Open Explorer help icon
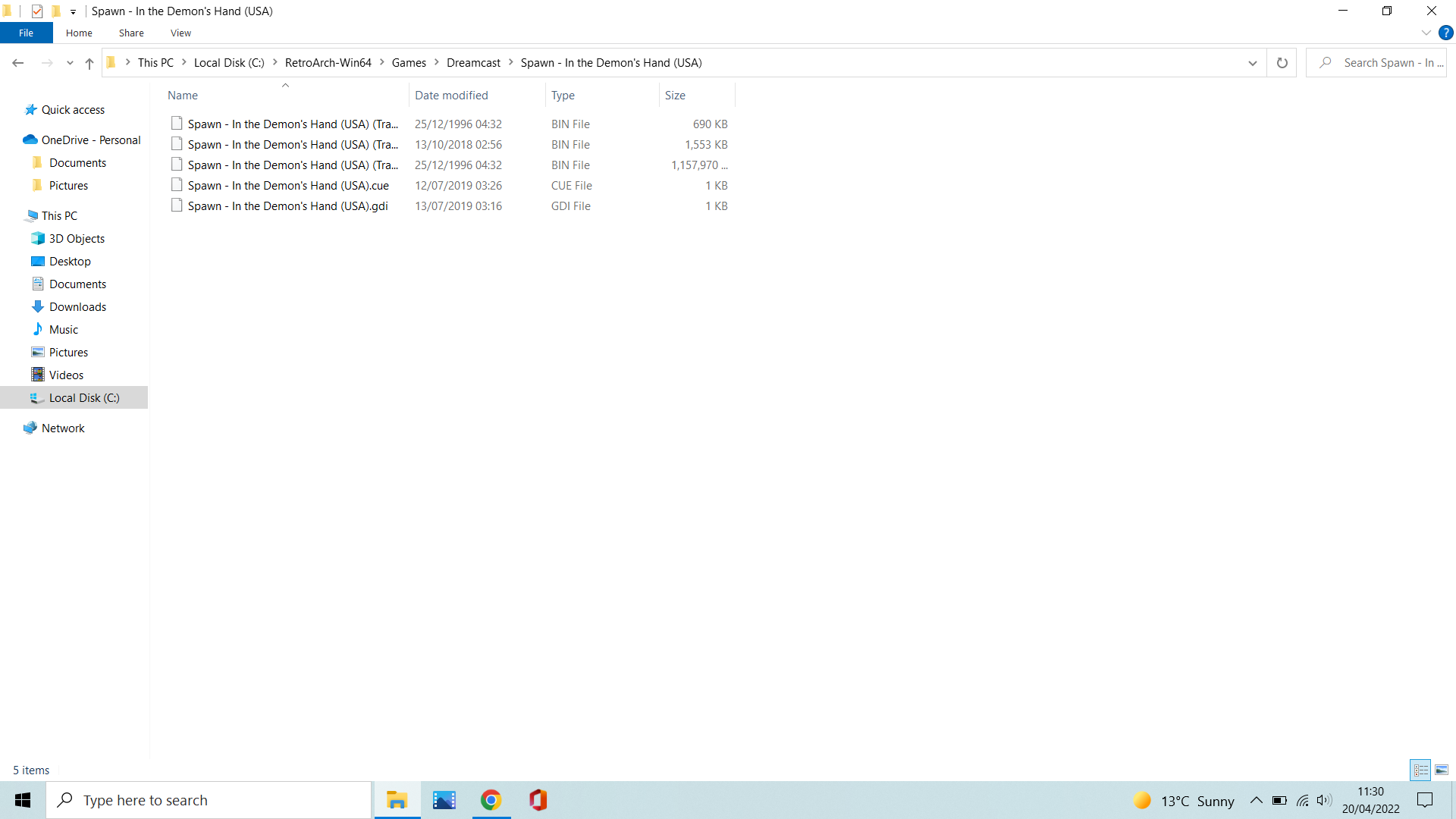 coord(1445,33)
